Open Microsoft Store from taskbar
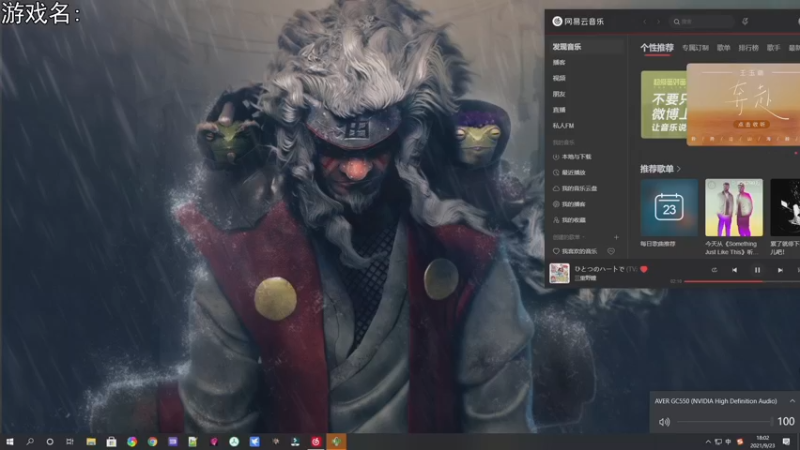 [x=111, y=442]
